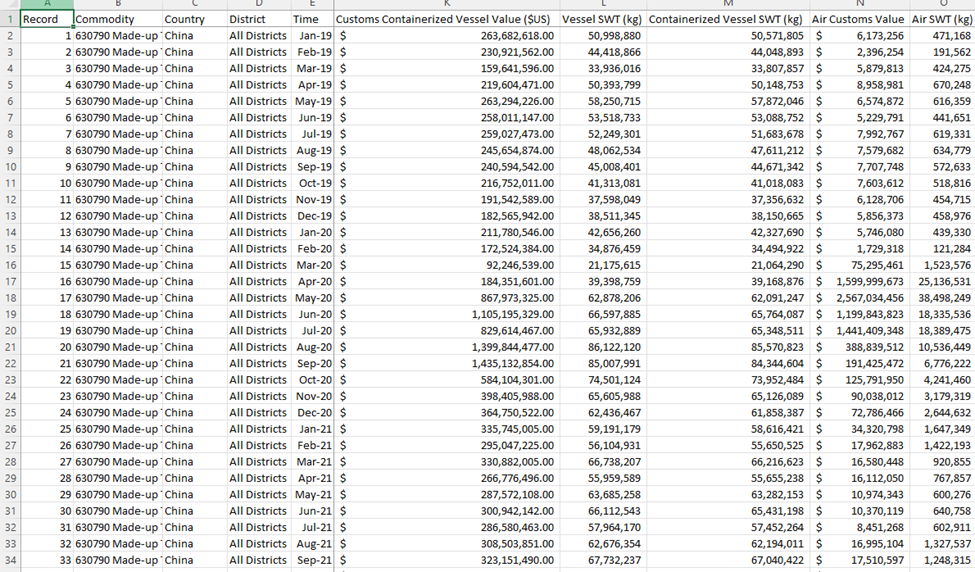Click Vessel SWT cell 86,122,120
This screenshot has height=572, width=975.
pos(603,347)
